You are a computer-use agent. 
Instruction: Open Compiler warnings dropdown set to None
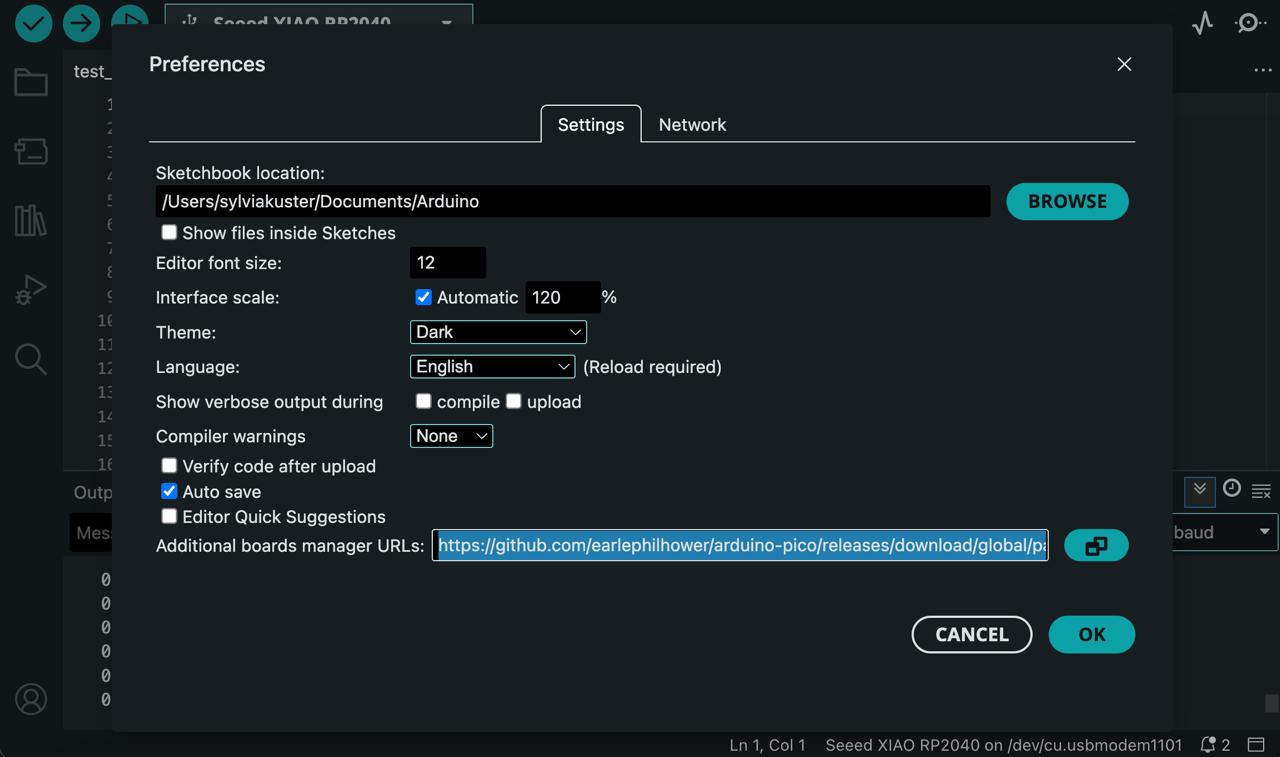(451, 436)
